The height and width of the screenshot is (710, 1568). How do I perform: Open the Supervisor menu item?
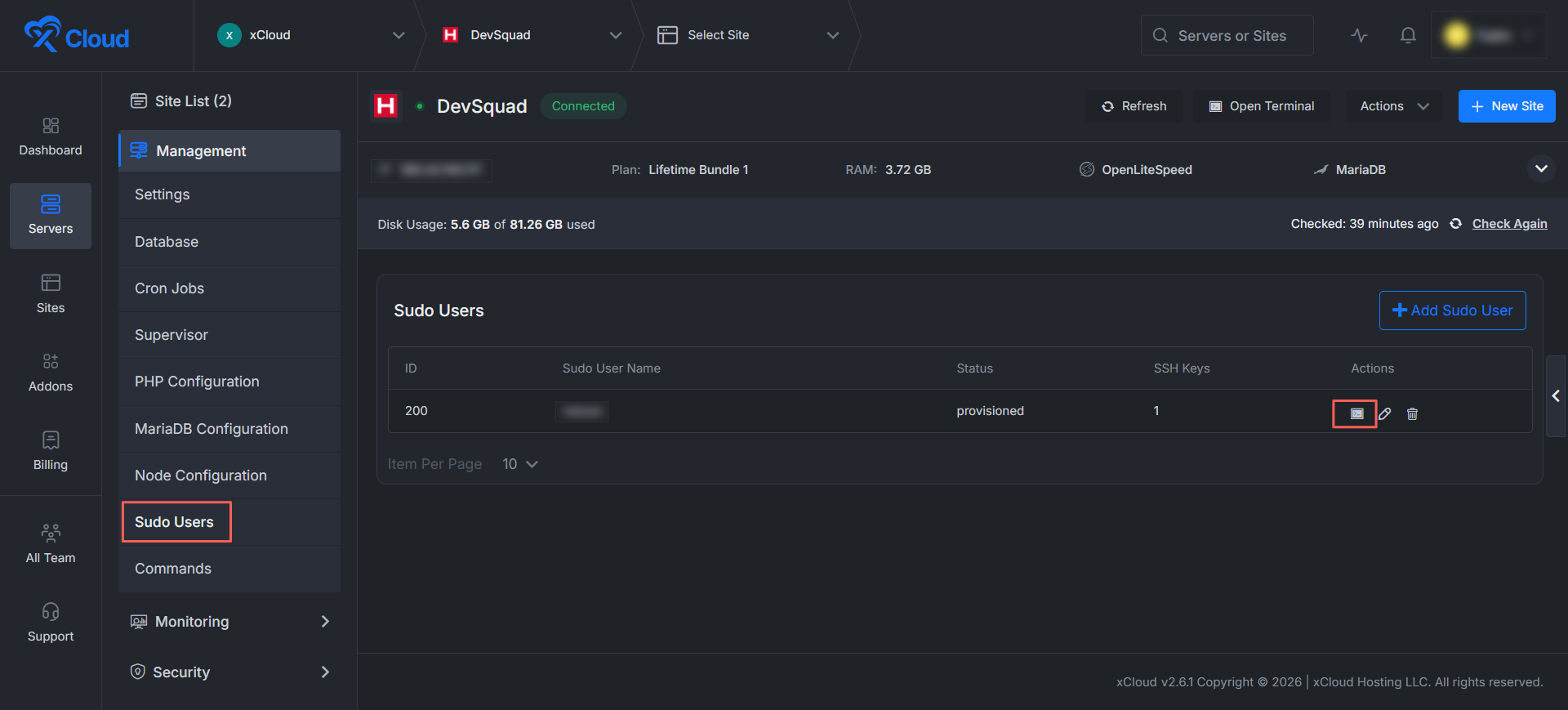pyautogui.click(x=229, y=335)
